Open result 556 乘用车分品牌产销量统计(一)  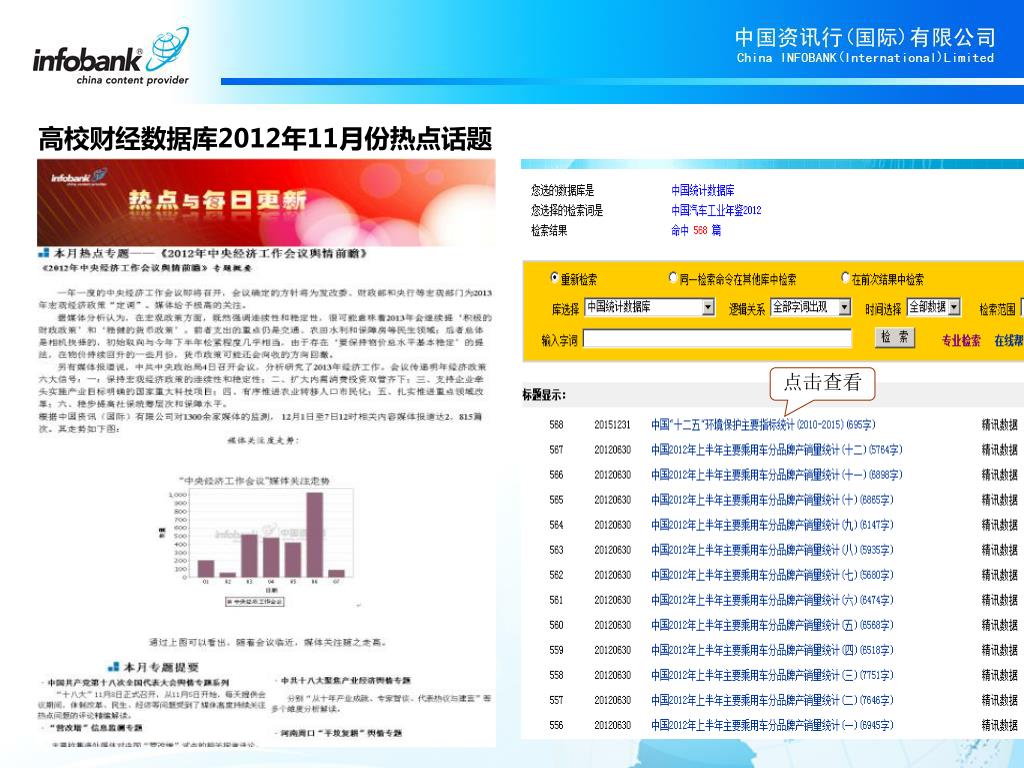tap(772, 725)
